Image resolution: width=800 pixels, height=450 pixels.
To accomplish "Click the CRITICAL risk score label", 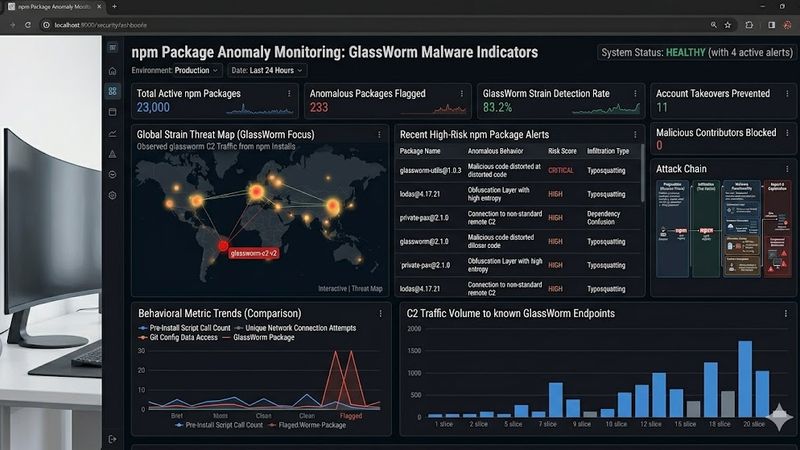I will [x=561, y=170].
